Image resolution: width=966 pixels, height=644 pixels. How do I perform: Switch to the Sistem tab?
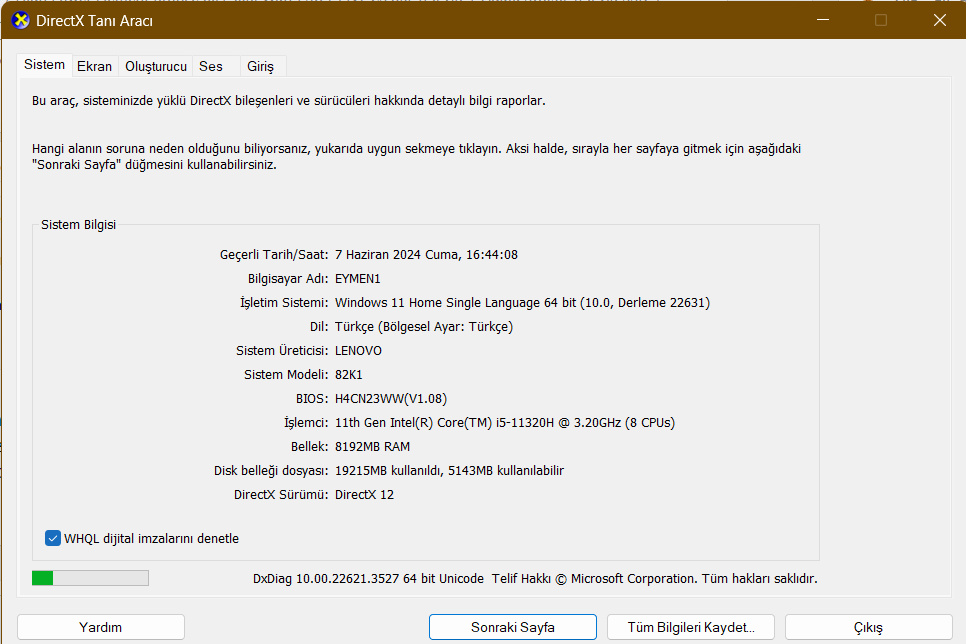click(x=44, y=65)
